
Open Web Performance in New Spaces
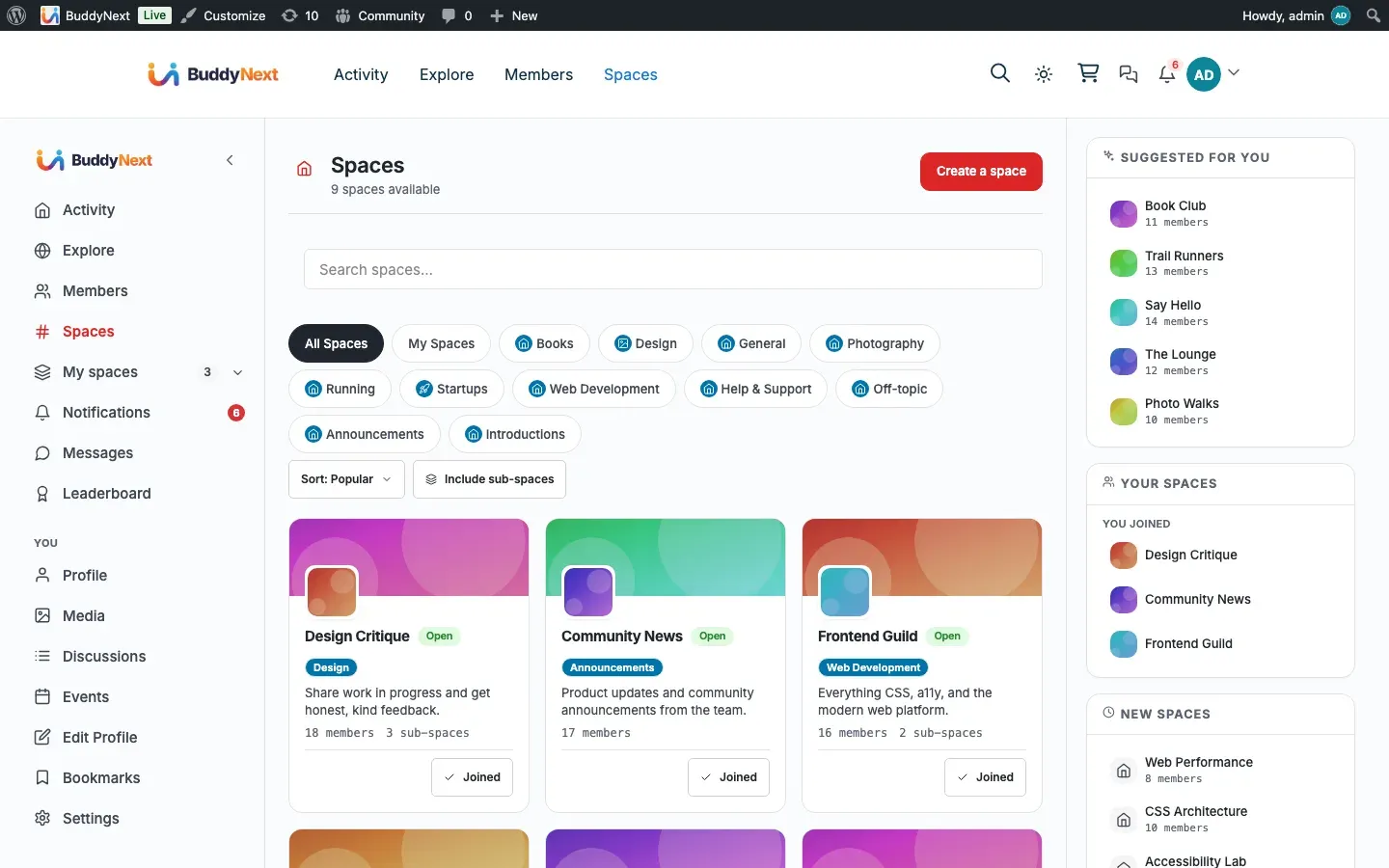click(x=1220, y=770)
